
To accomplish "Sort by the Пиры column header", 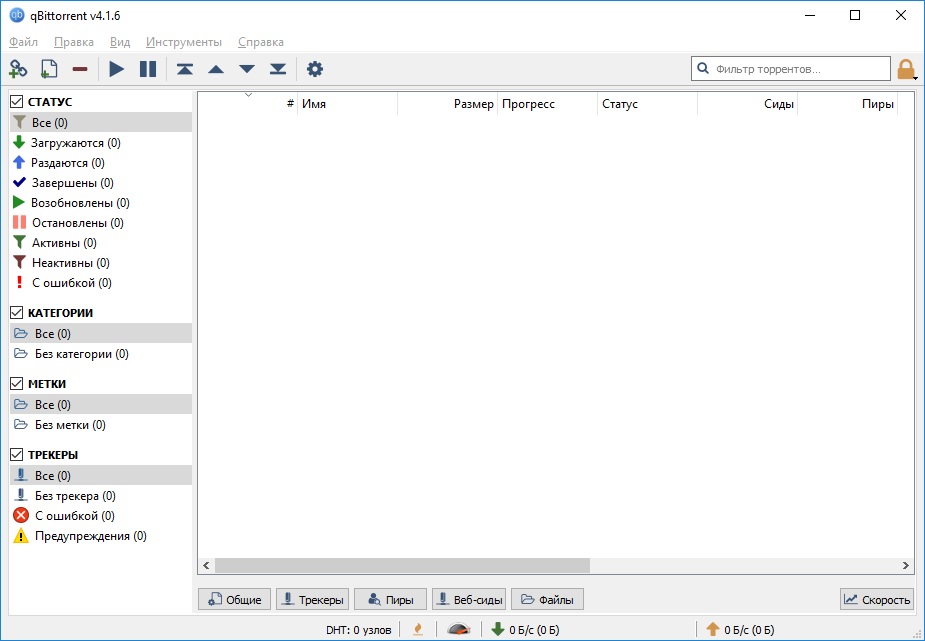I will point(848,104).
